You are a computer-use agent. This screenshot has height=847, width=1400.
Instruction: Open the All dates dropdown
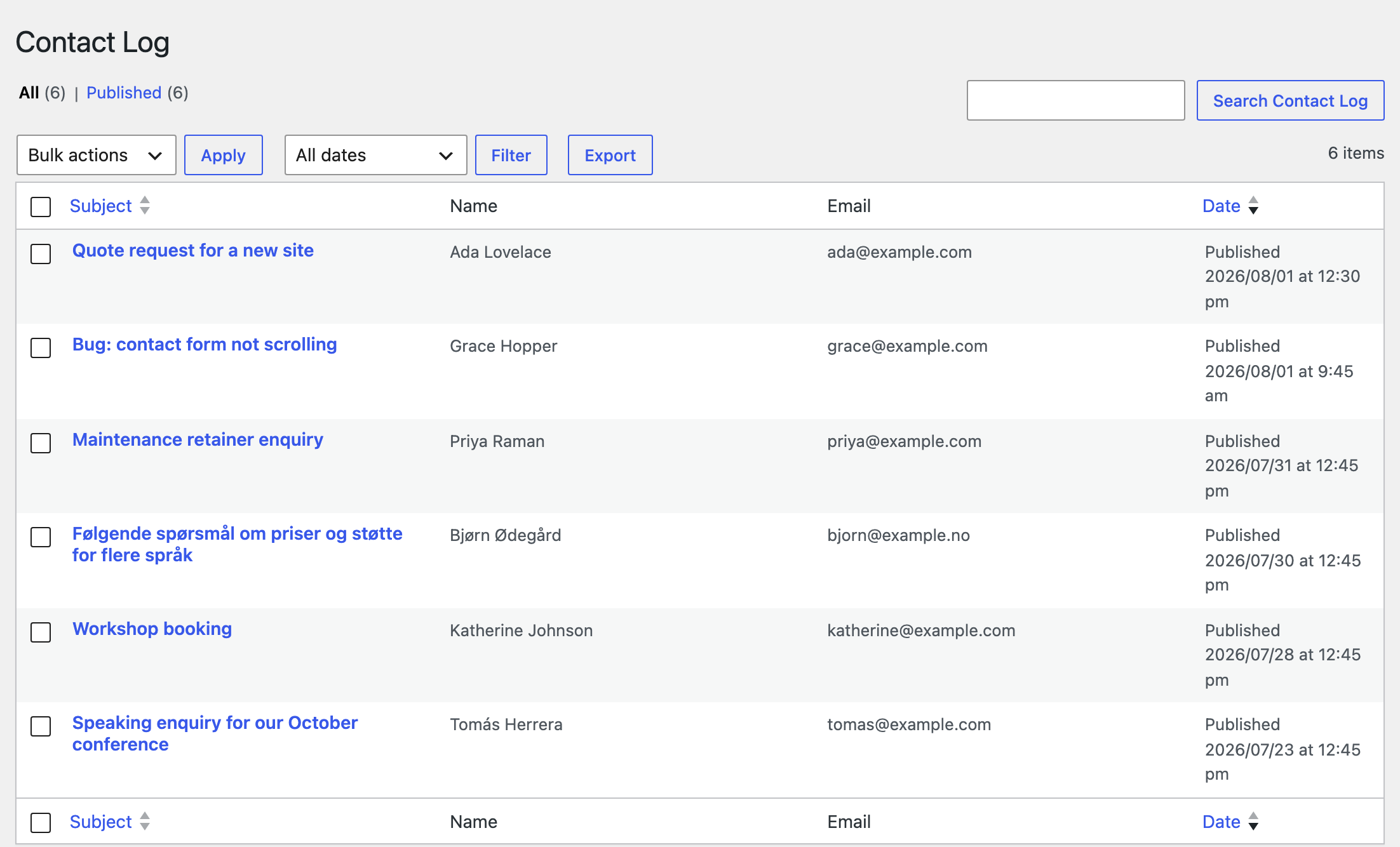click(375, 155)
